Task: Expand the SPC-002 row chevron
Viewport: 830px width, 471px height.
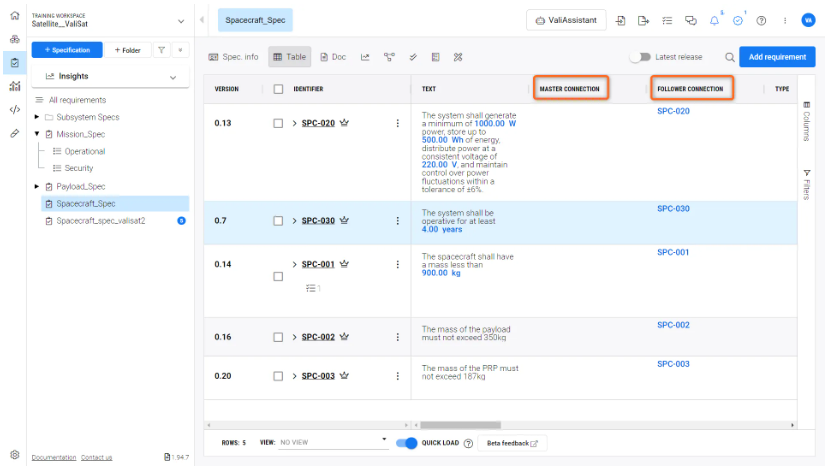Action: coord(294,337)
